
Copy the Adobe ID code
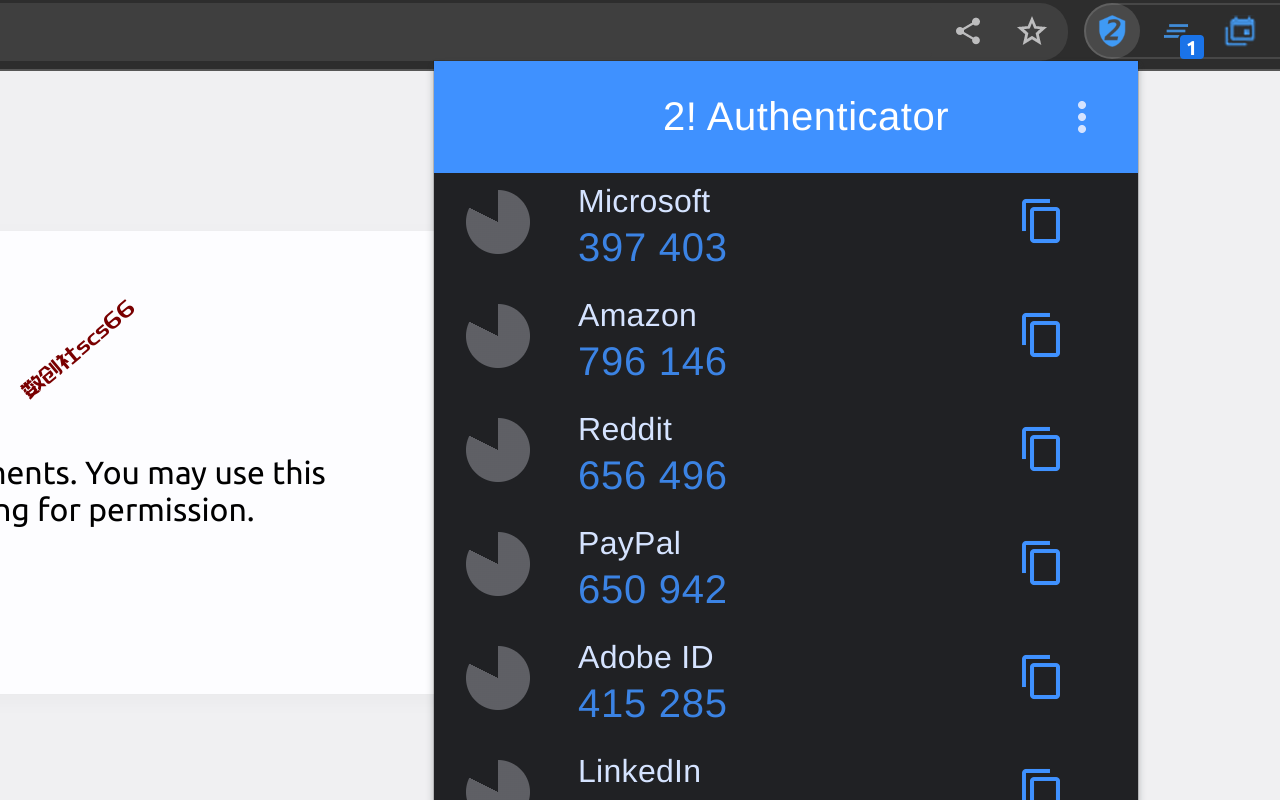[1041, 677]
